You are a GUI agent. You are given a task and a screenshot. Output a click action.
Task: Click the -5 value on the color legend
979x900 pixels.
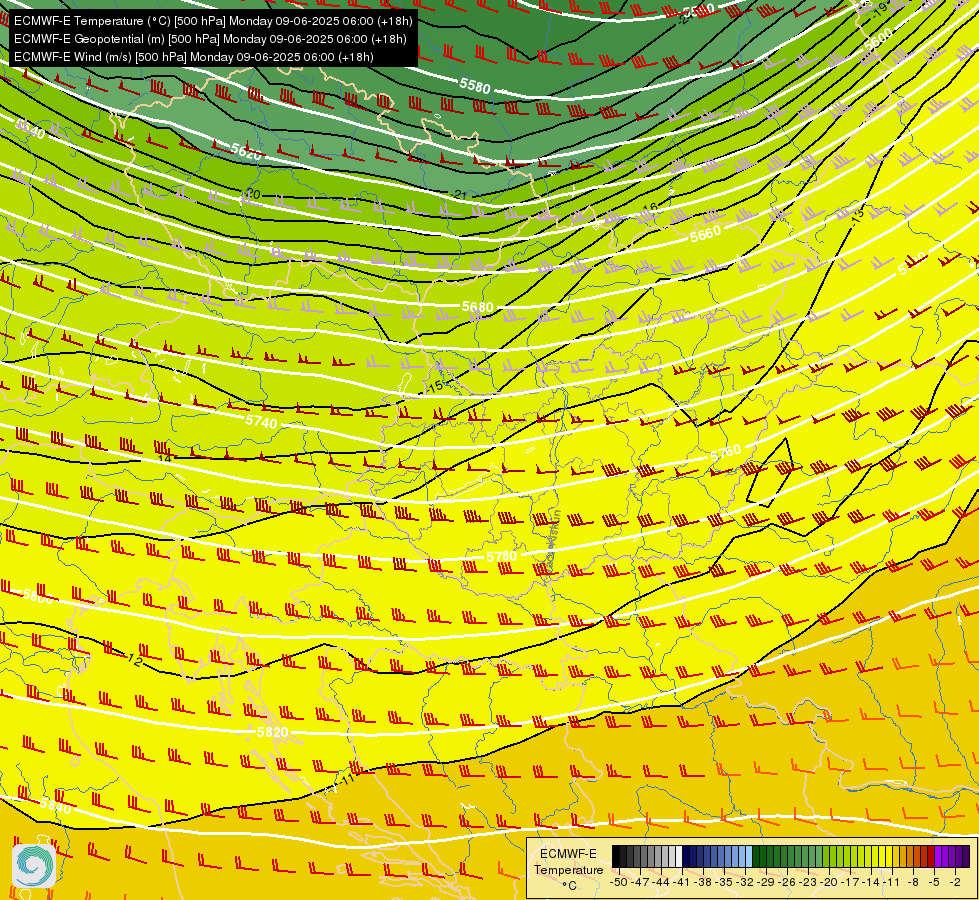point(934,882)
